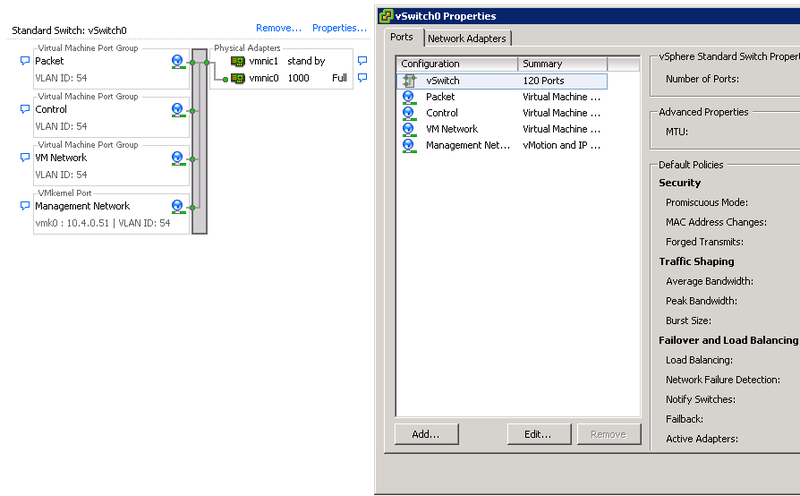Click the Remove... link for vSwitch0

click(x=279, y=28)
